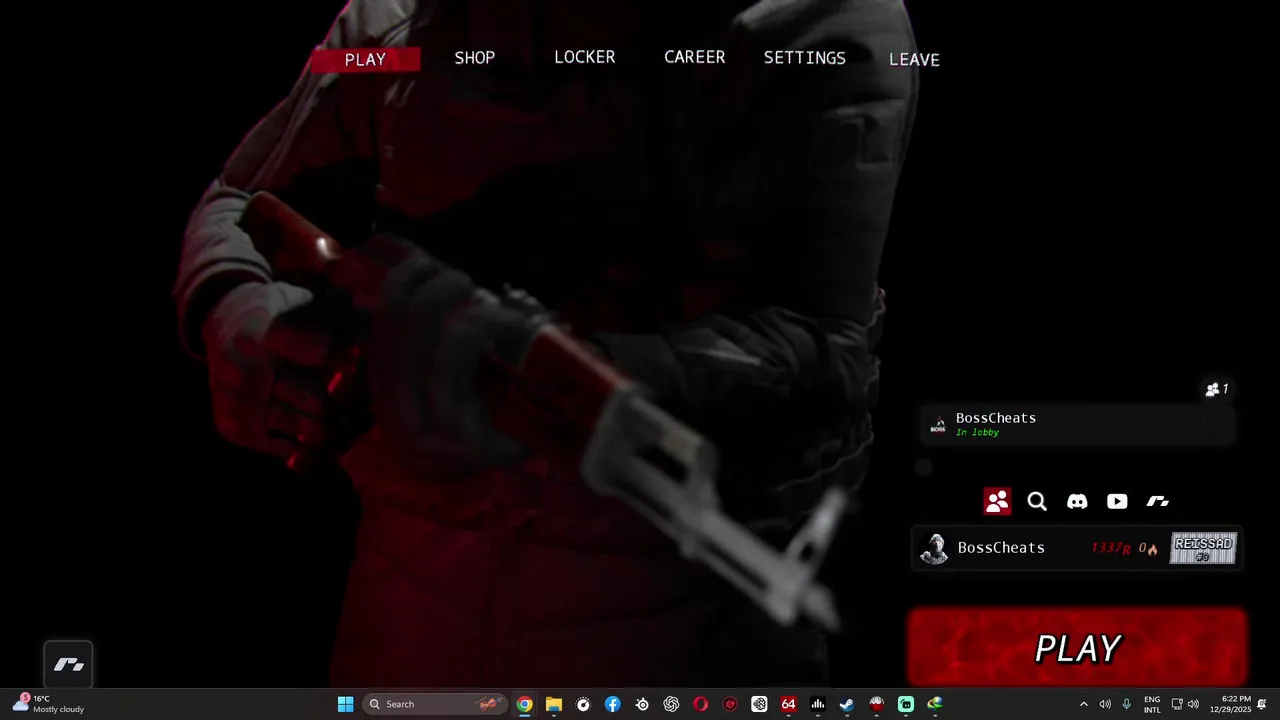Expand the hidden system tray icons chevron
The image size is (1280, 720).
click(1083, 704)
